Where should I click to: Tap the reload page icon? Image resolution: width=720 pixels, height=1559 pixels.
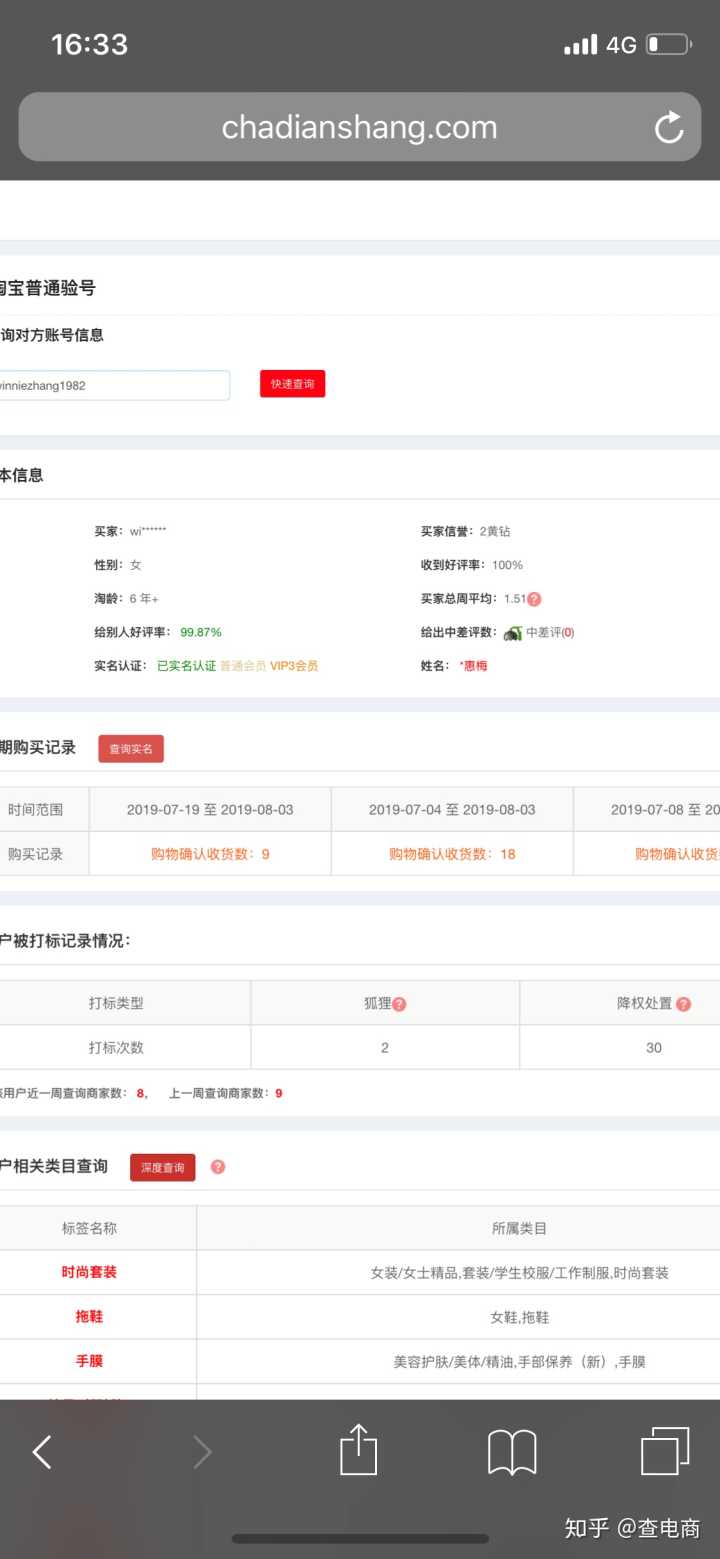[668, 128]
